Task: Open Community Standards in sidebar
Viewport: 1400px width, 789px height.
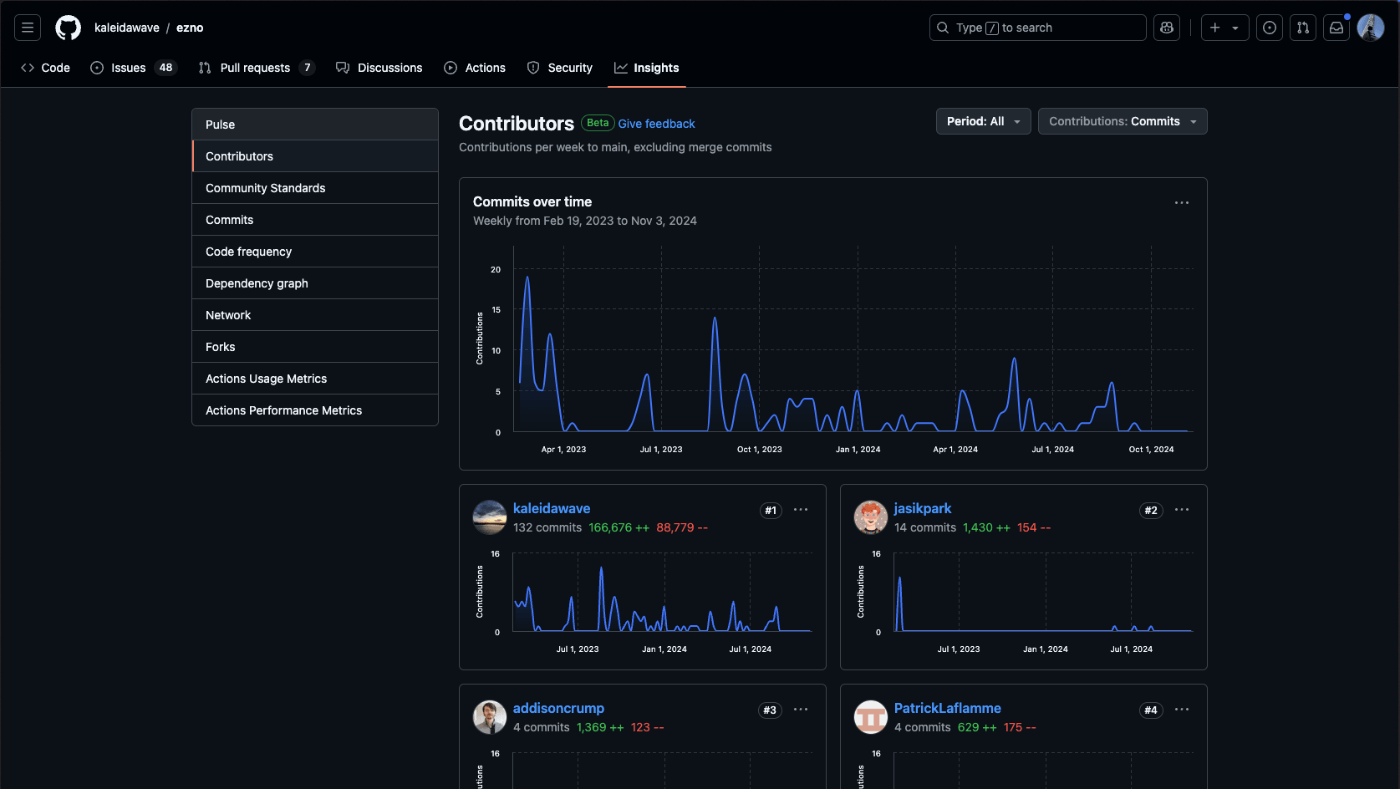Action: pyautogui.click(x=315, y=188)
